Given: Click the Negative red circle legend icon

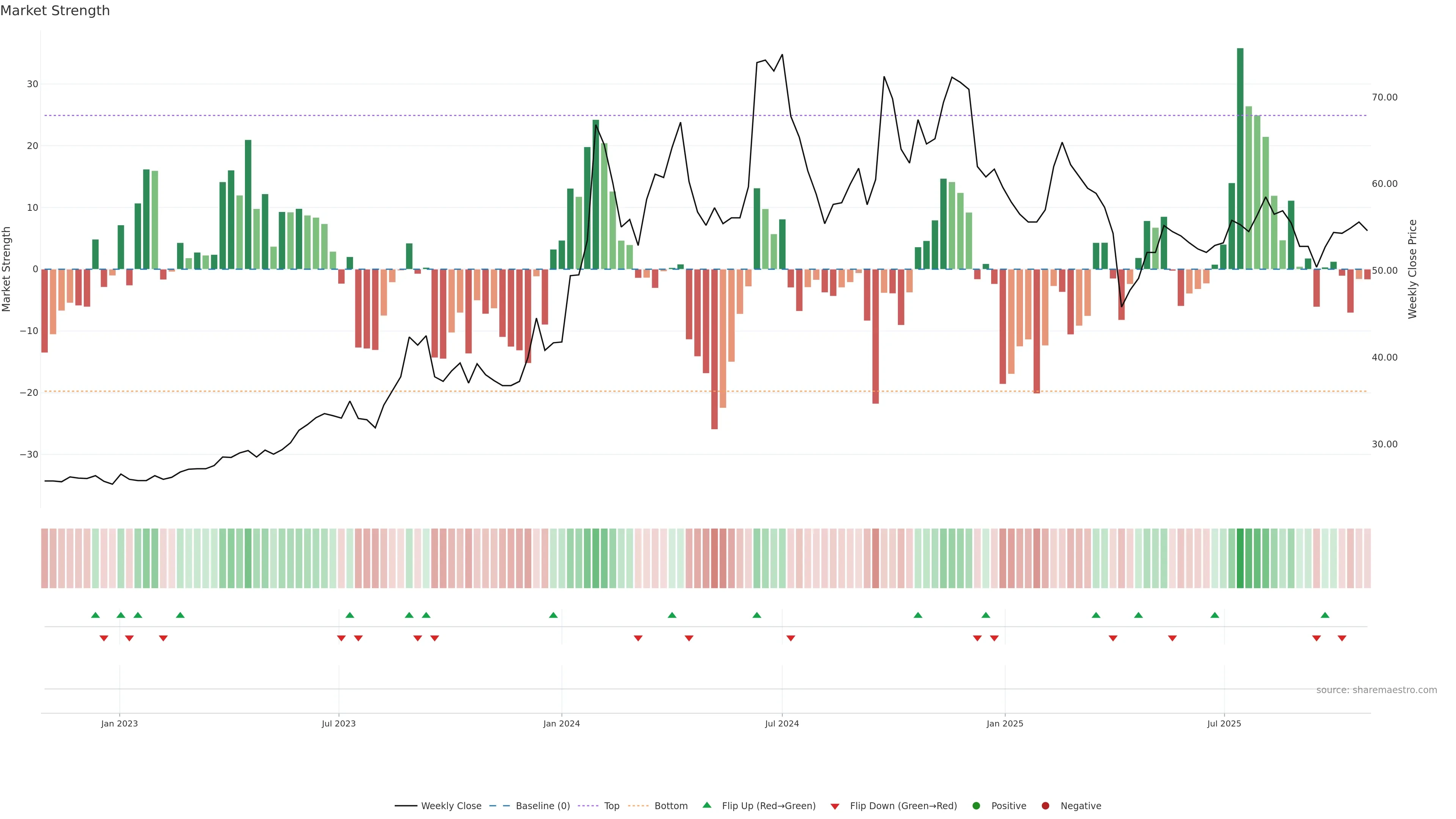Looking at the screenshot, I should (1045, 806).
